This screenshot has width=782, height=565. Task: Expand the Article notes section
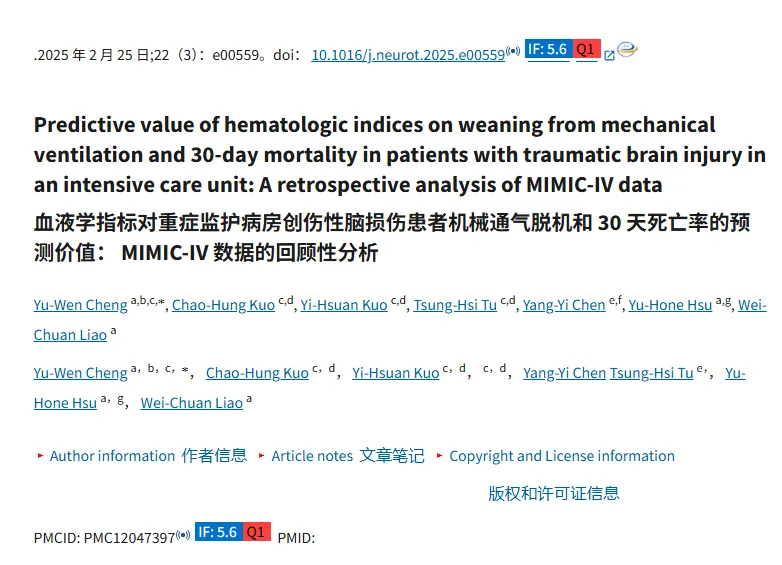click(x=312, y=456)
